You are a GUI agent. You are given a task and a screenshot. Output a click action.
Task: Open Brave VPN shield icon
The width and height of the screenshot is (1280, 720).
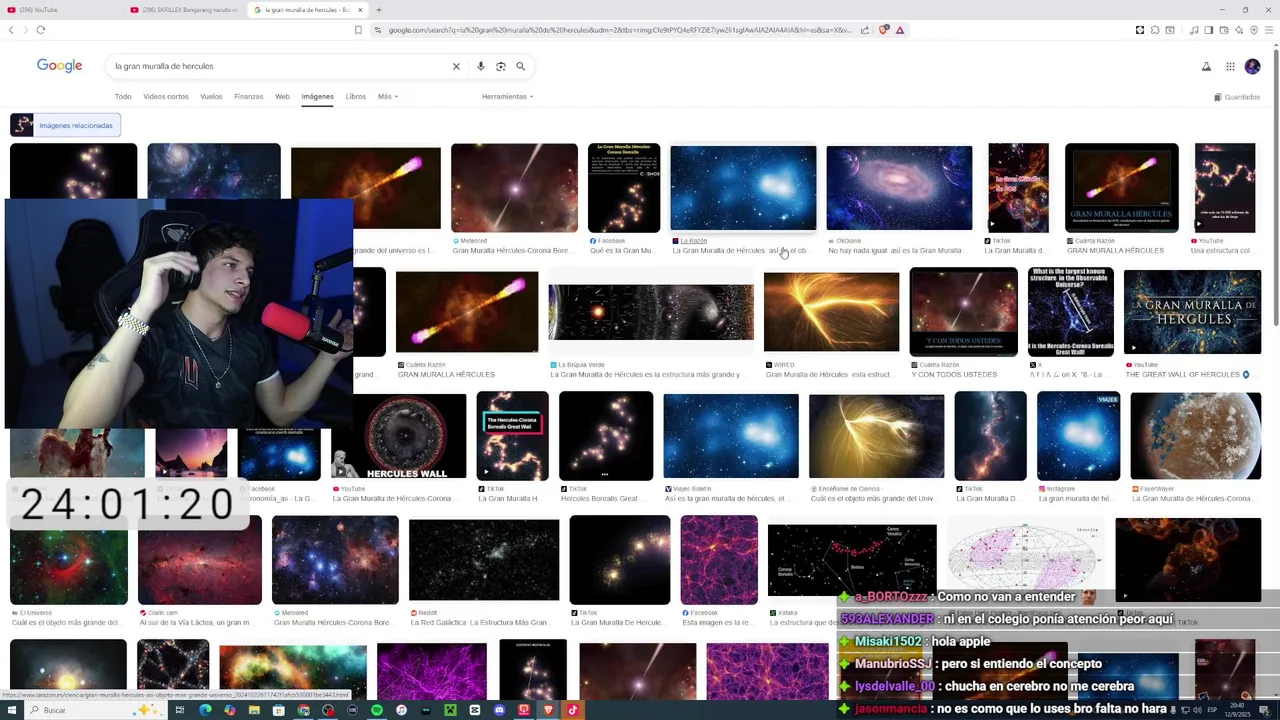1253,30
